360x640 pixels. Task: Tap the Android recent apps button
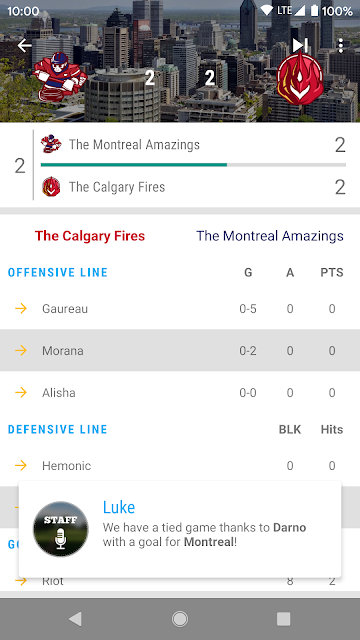pos(284,619)
